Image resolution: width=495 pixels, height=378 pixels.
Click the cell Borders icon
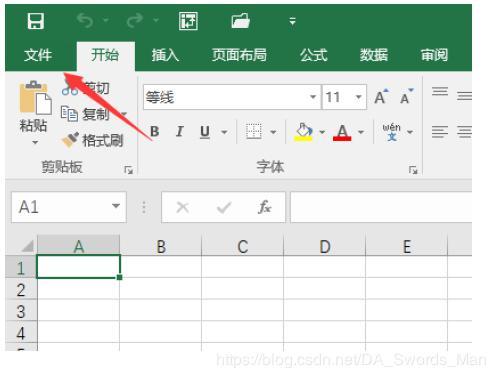254,131
